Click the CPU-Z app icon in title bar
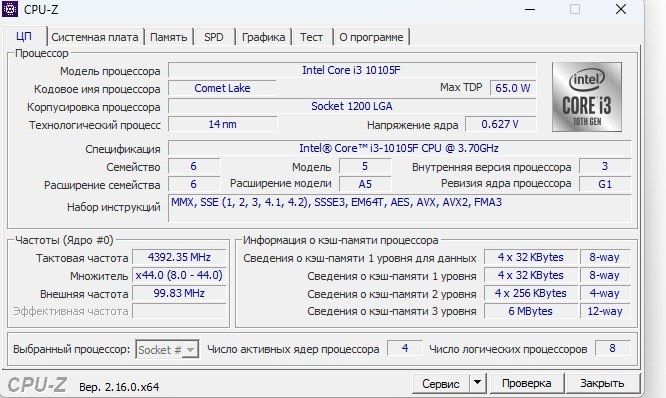The image size is (666, 398). click(10, 8)
